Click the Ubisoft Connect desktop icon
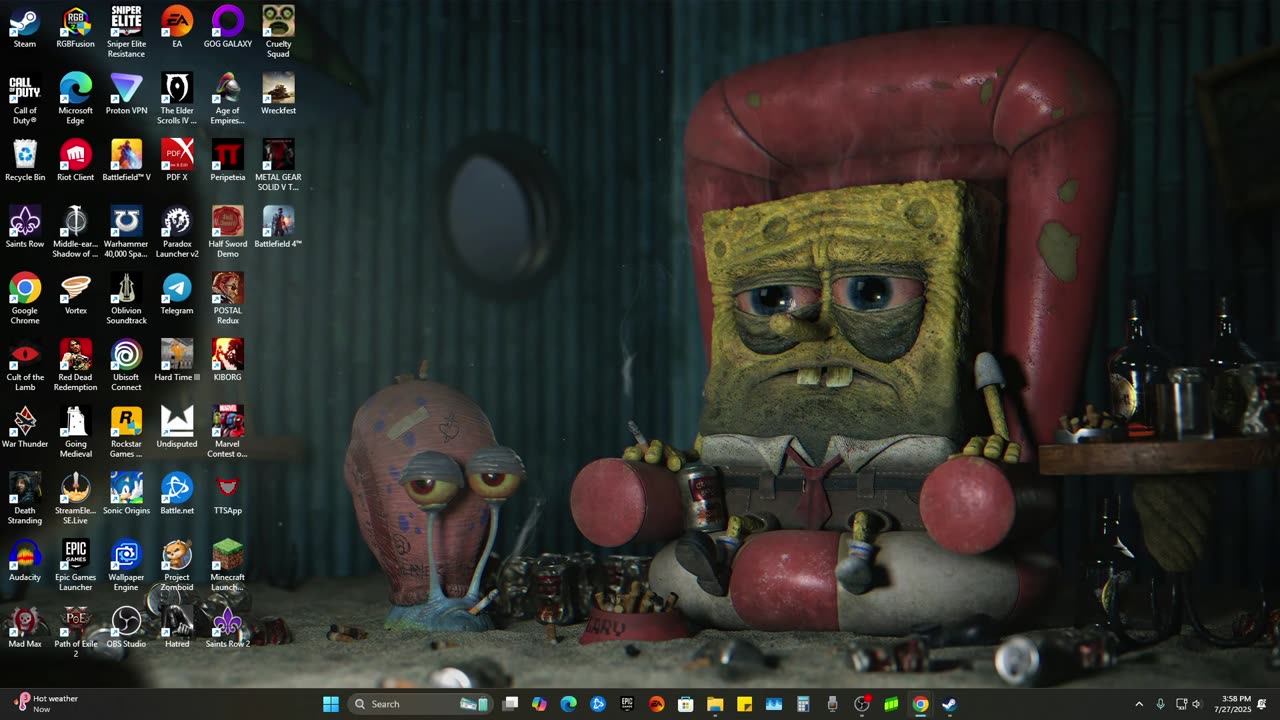 [x=126, y=365]
